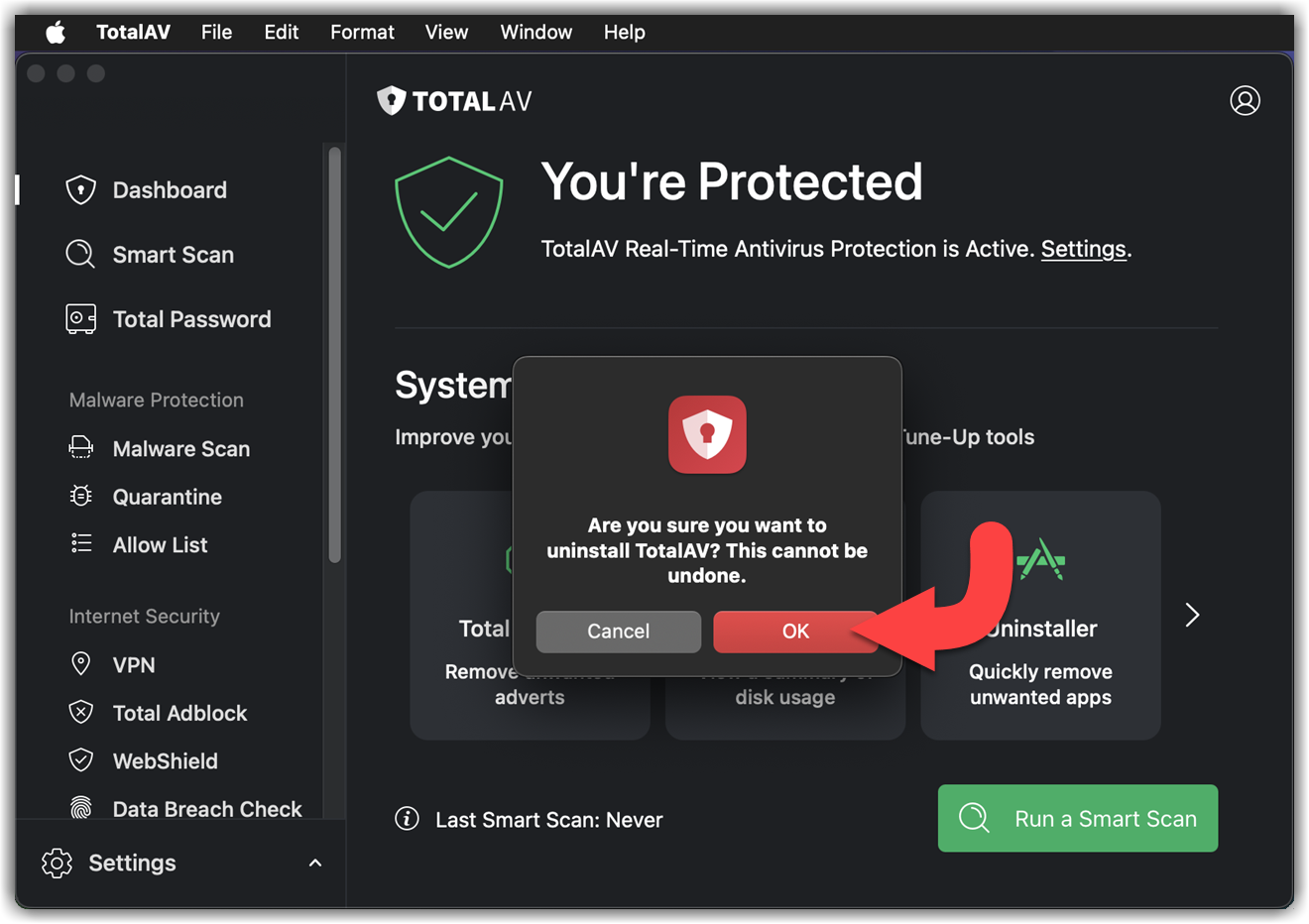This screenshot has width=1309, height=924.
Task: Click the sidebar vertical scrollbar
Action: tap(335, 355)
